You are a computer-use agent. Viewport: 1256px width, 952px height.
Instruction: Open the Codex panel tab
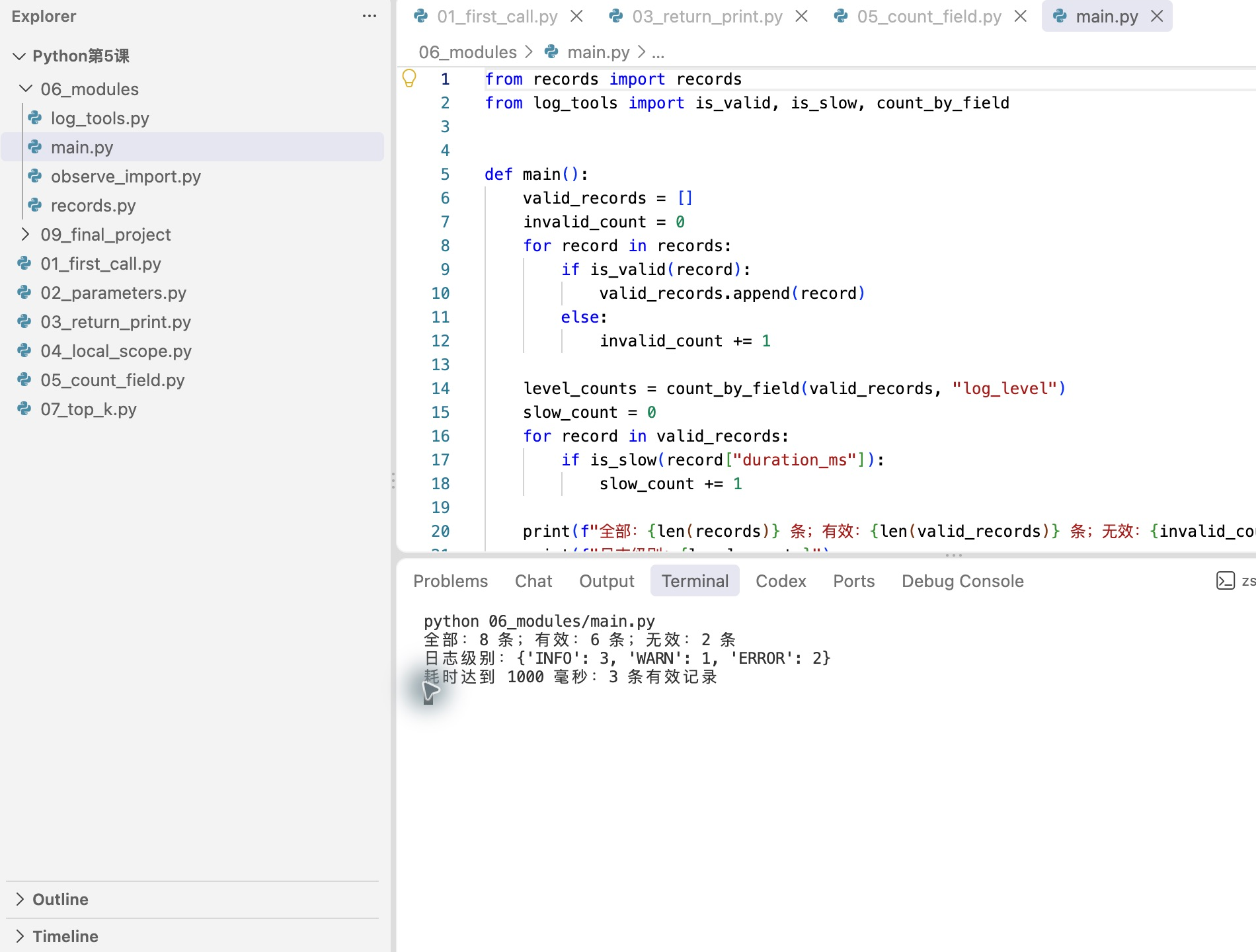pos(781,581)
